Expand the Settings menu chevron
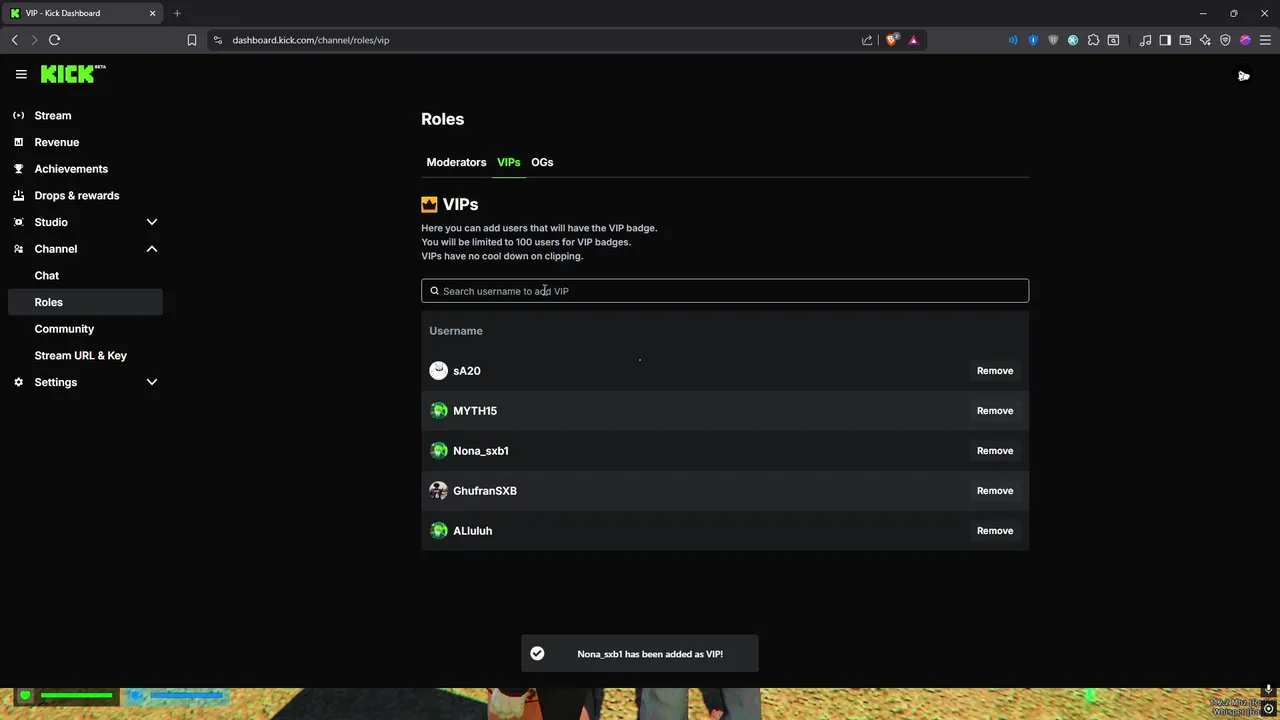The image size is (1280, 720). 152,382
